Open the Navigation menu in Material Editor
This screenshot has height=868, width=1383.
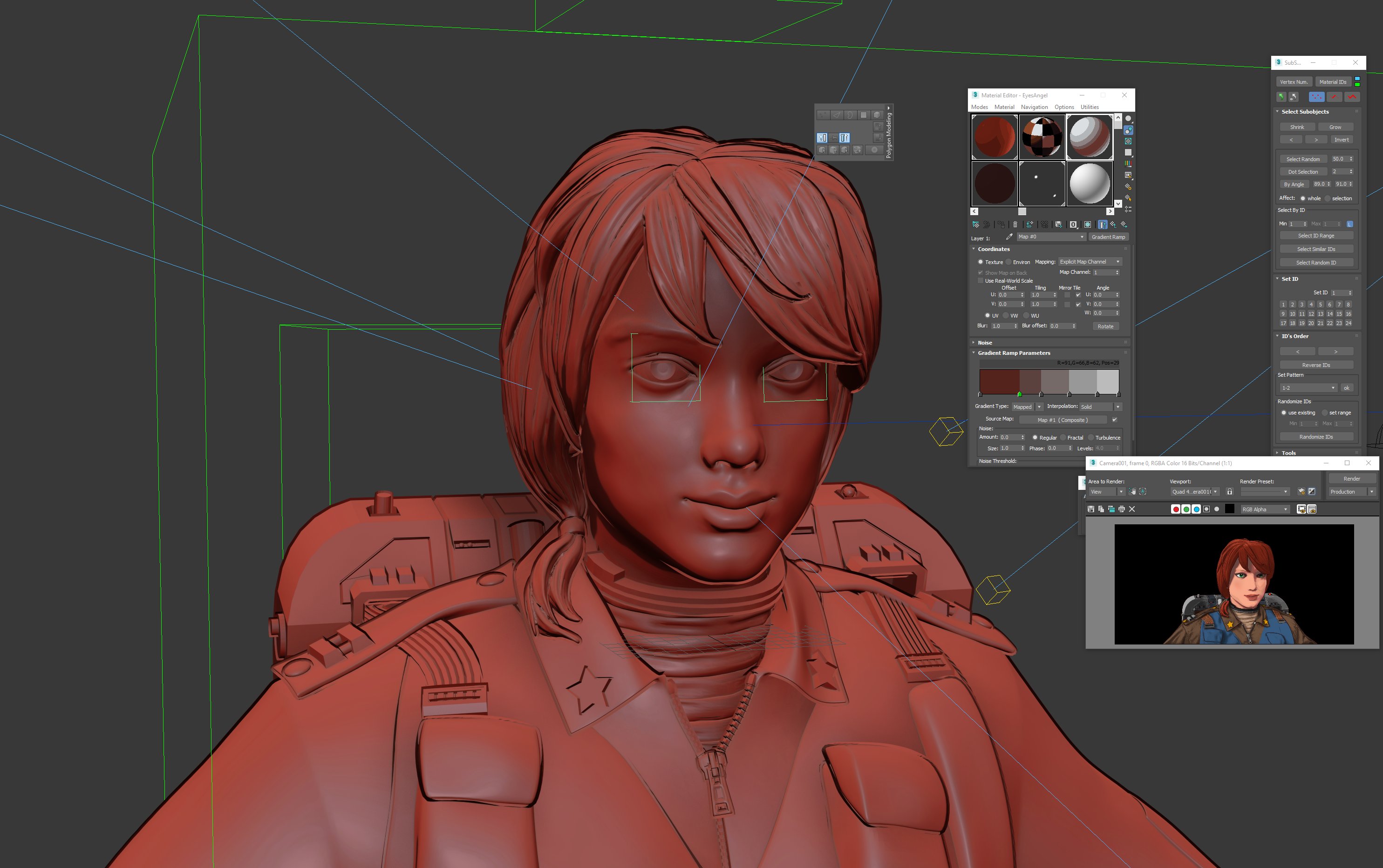[1034, 107]
